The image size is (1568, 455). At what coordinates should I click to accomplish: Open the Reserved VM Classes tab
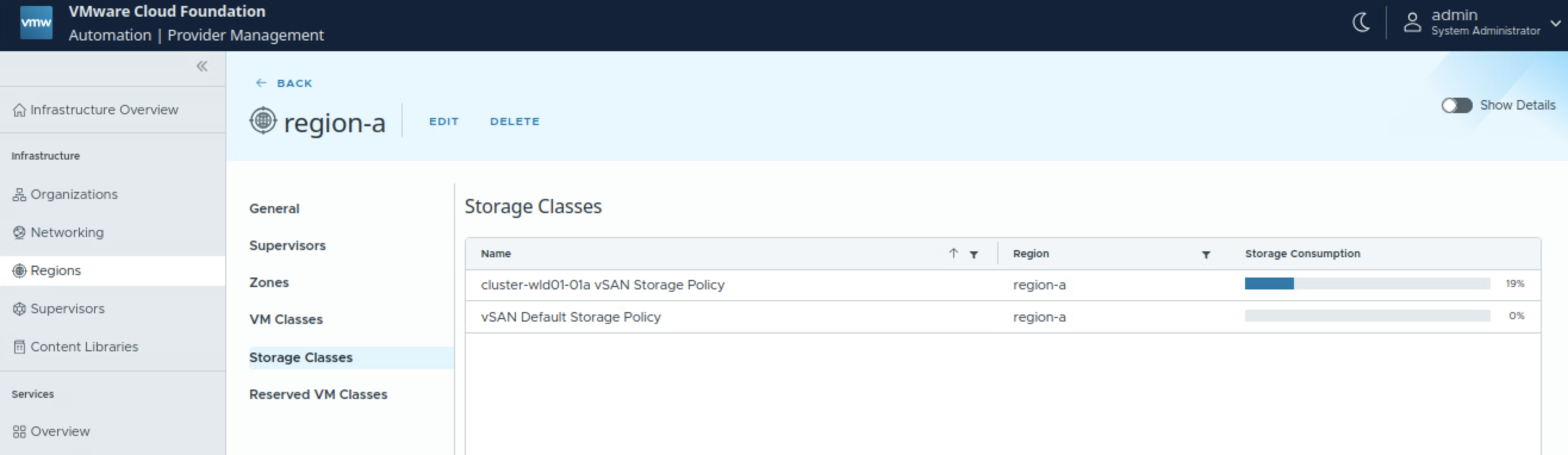(318, 394)
